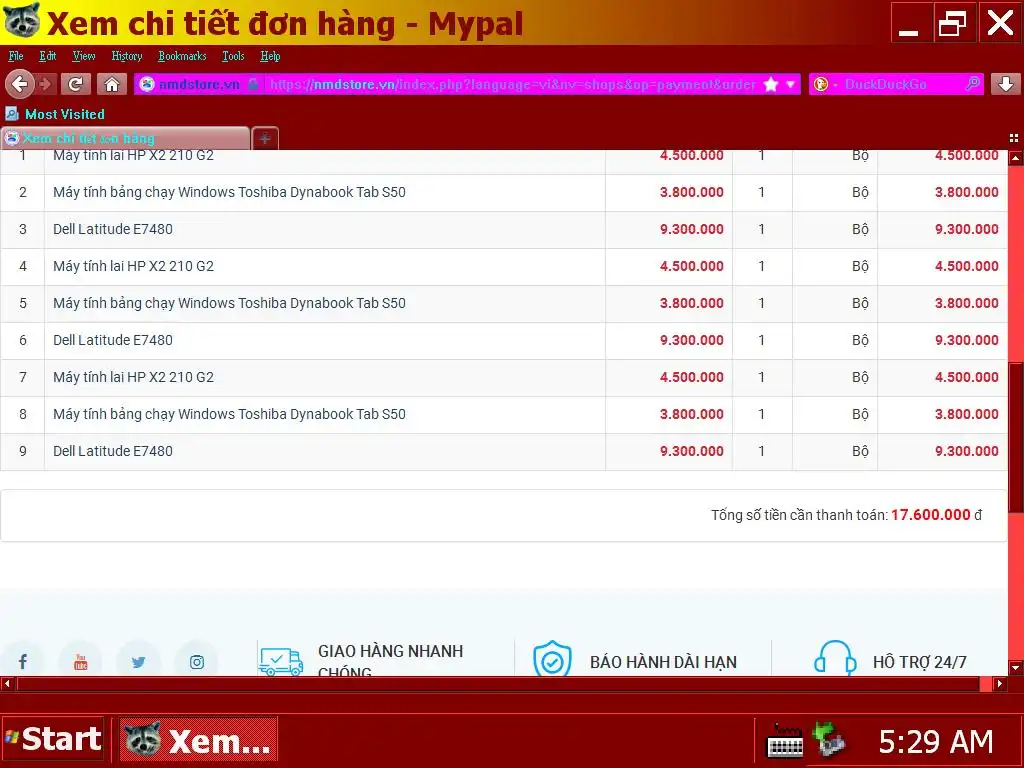Click the 'Tổng số tiền cần thanh toán' label
1024x768 pixels.
[x=799, y=515]
